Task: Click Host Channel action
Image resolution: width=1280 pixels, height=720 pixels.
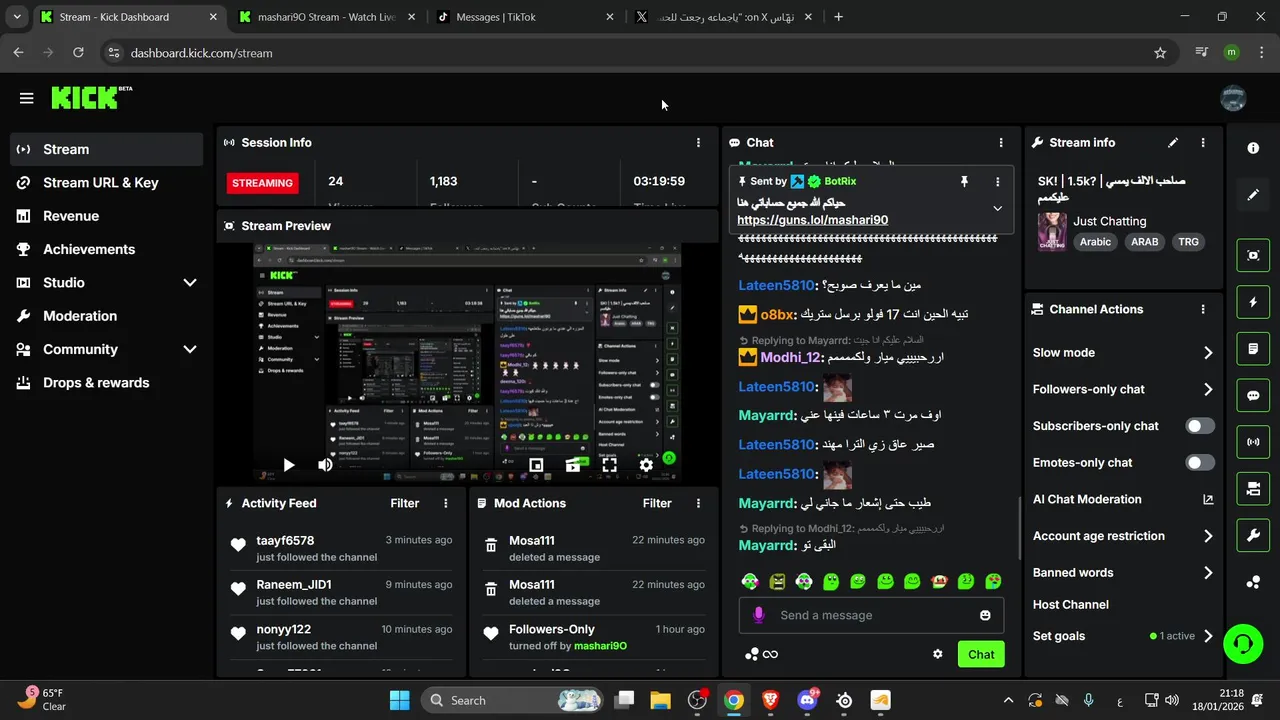Action: [1071, 605]
